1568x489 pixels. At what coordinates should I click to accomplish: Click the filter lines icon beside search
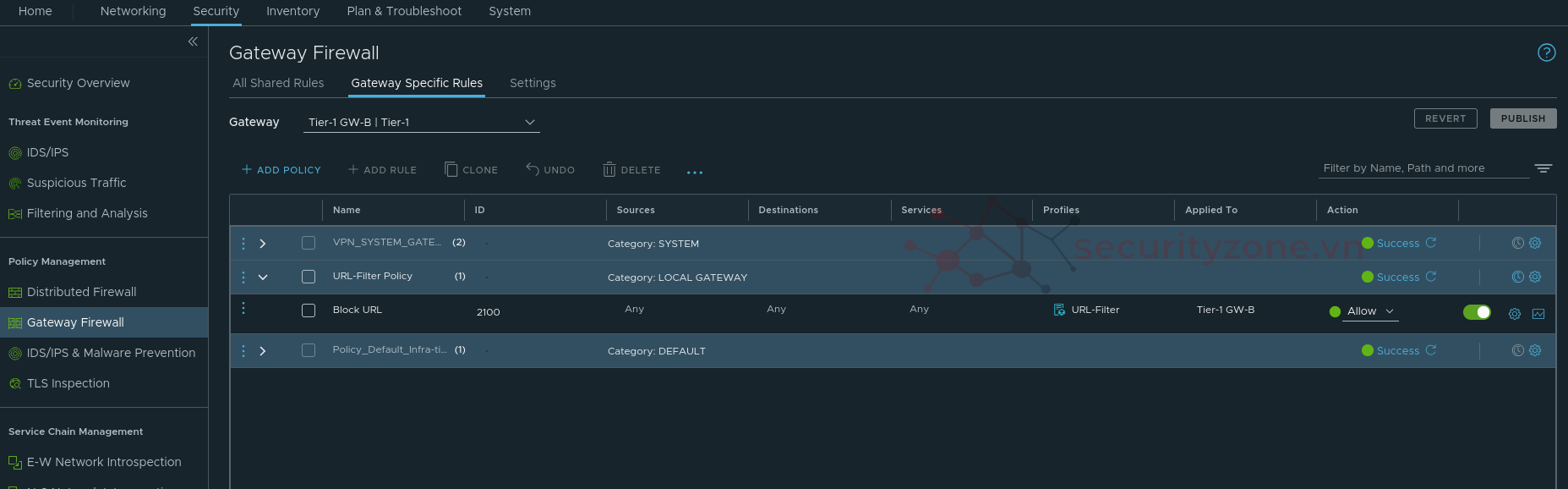click(1543, 168)
